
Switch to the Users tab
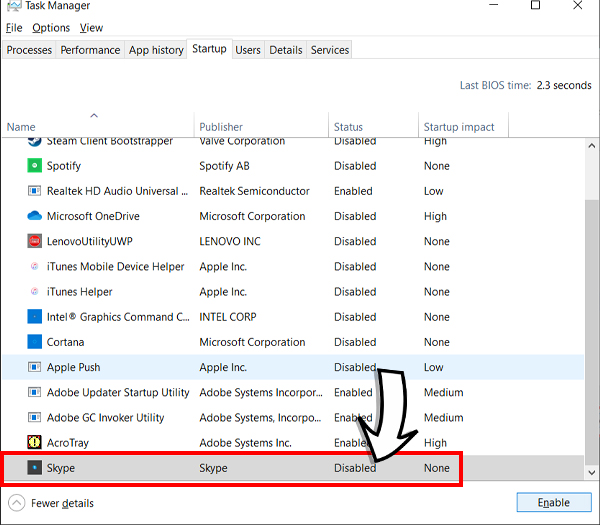(x=248, y=50)
